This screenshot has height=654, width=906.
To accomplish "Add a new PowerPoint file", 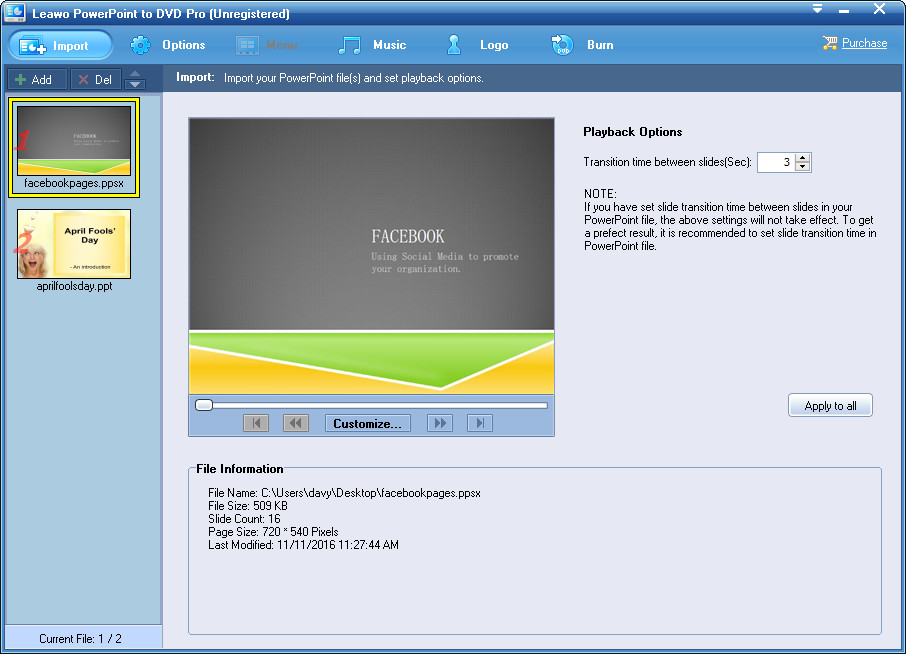I will click(x=35, y=80).
